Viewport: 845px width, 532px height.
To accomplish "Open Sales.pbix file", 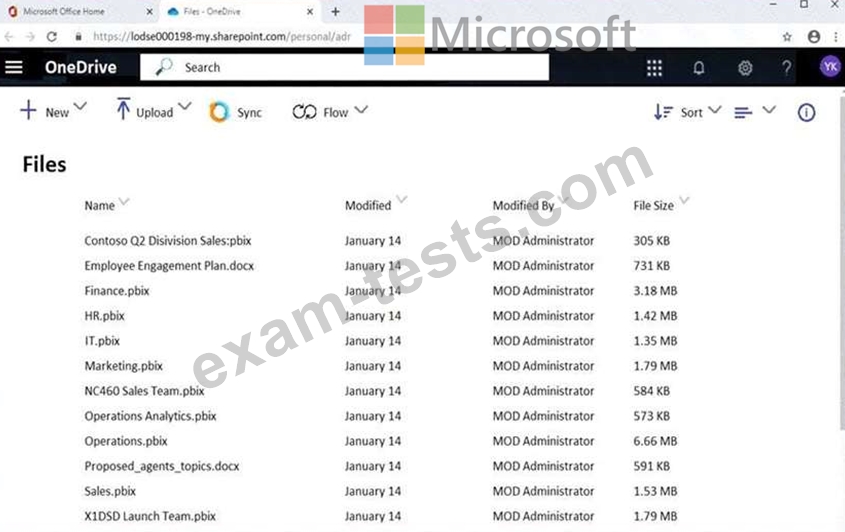I will 110,491.
